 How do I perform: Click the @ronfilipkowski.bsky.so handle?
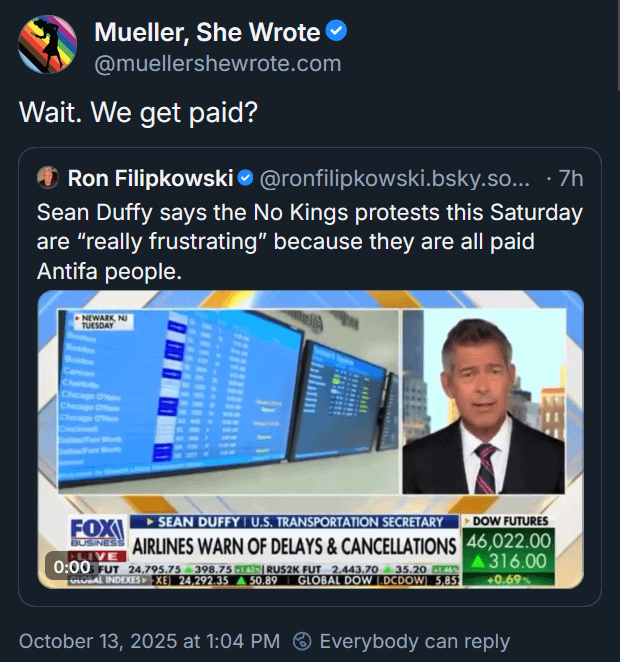(x=394, y=179)
